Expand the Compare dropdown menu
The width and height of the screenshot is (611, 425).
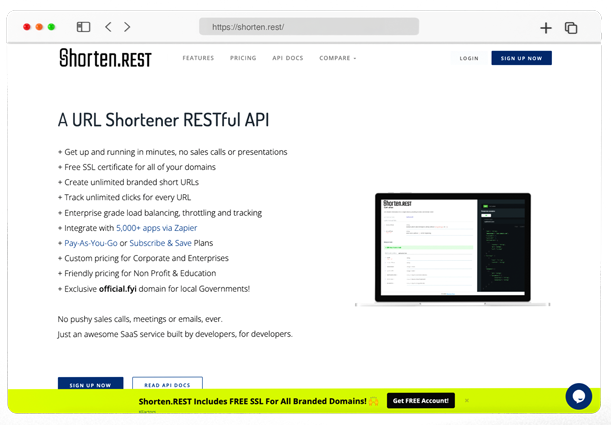pos(337,58)
